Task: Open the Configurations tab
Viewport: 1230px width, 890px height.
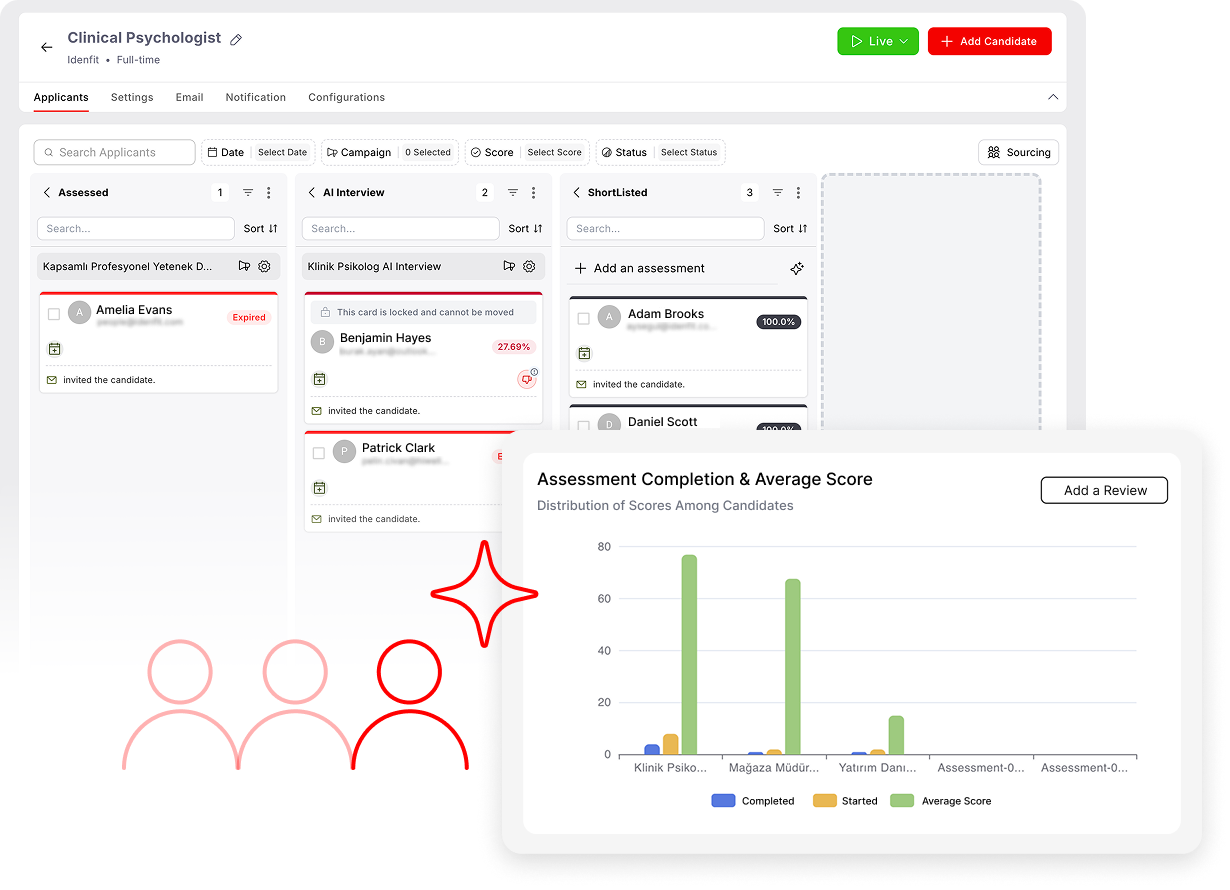Action: [346, 97]
